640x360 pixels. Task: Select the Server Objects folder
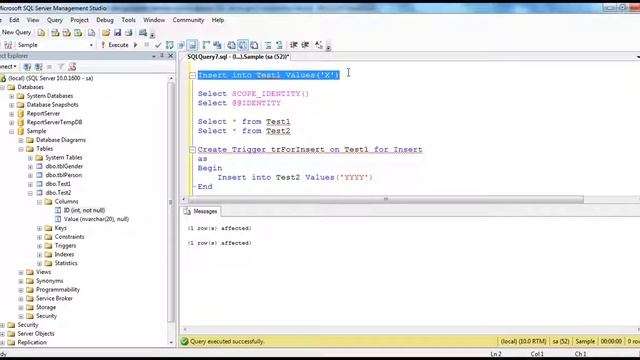(x=36, y=333)
